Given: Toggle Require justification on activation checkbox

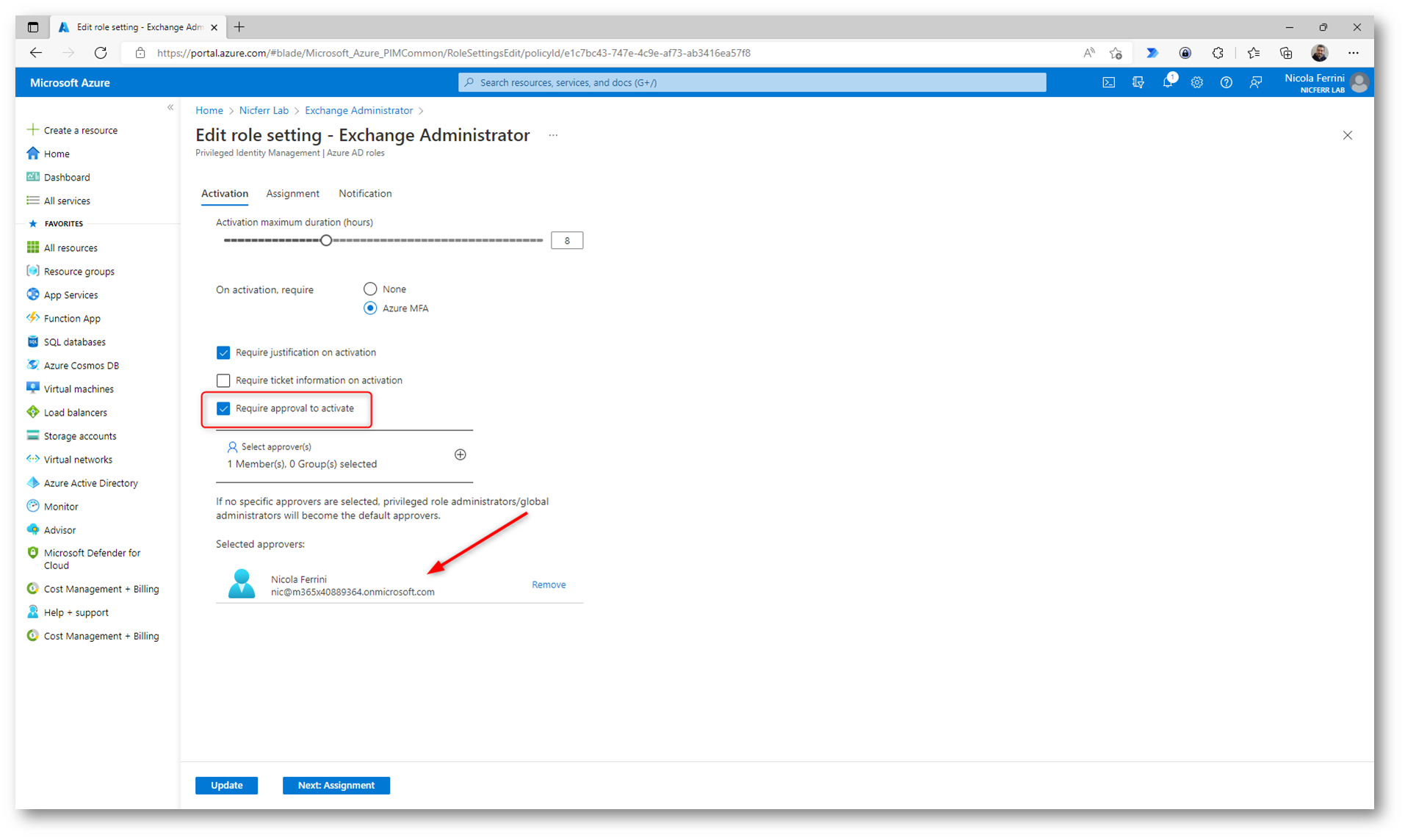Looking at the screenshot, I should (223, 352).
